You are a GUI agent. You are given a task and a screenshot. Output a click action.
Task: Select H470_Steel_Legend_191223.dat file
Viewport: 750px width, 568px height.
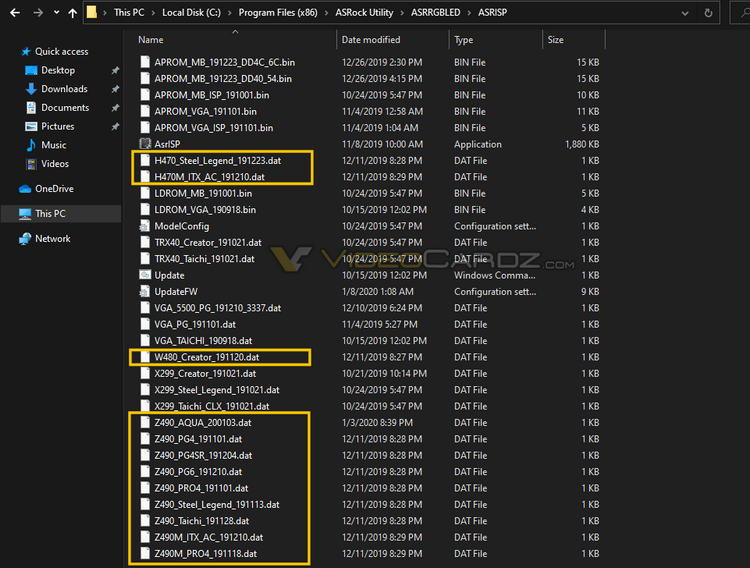coord(218,161)
